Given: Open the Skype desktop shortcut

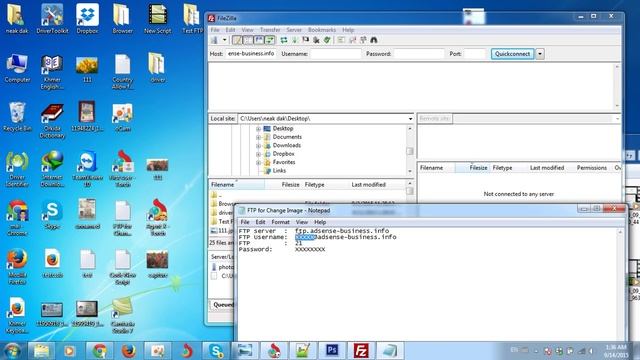Looking at the screenshot, I should 52,214.
